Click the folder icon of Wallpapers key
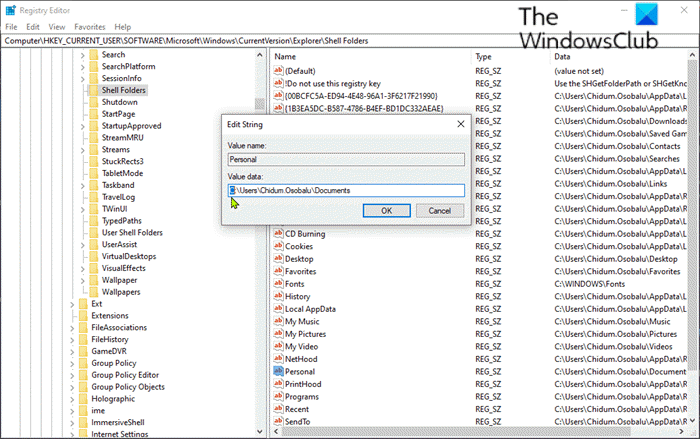 [94, 292]
